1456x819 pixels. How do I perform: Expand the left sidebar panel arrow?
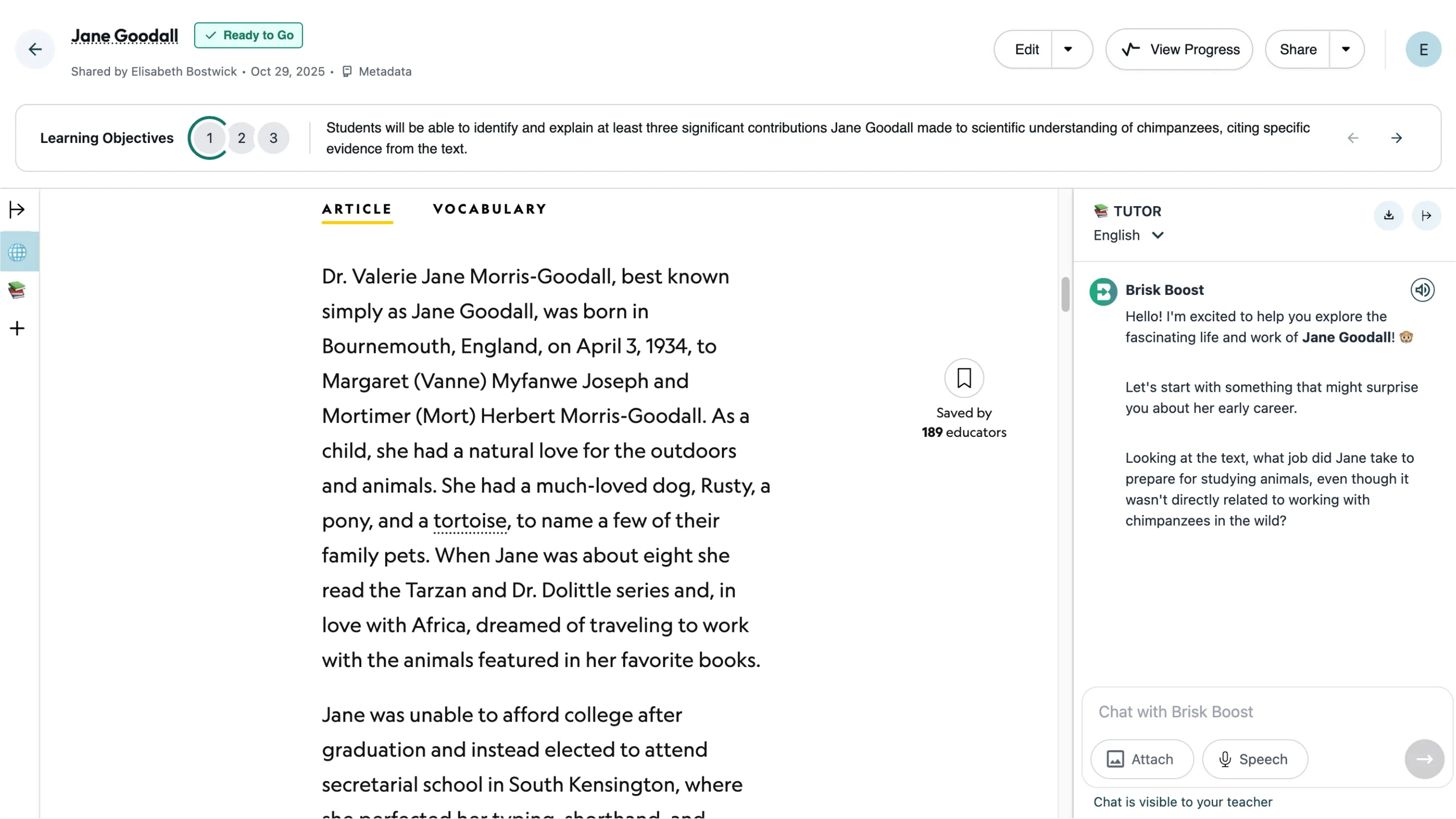(x=17, y=210)
